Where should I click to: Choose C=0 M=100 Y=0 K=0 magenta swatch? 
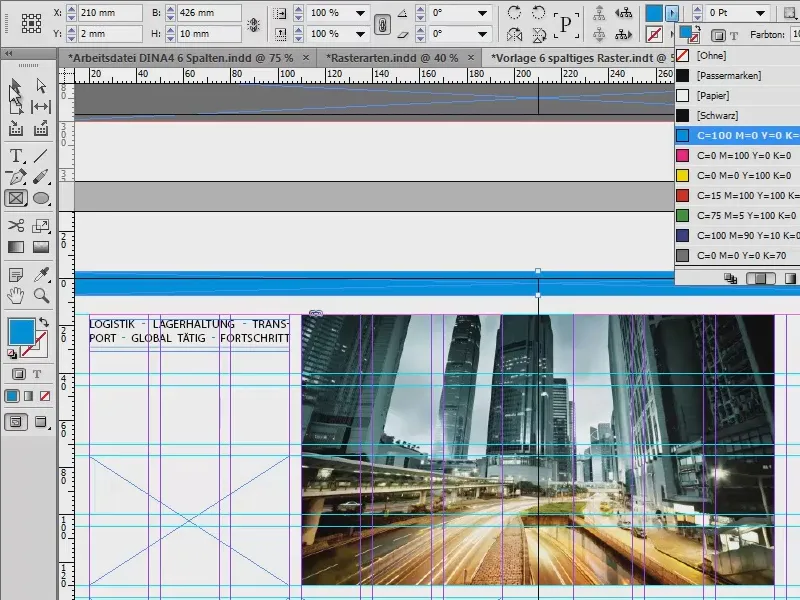pos(737,155)
